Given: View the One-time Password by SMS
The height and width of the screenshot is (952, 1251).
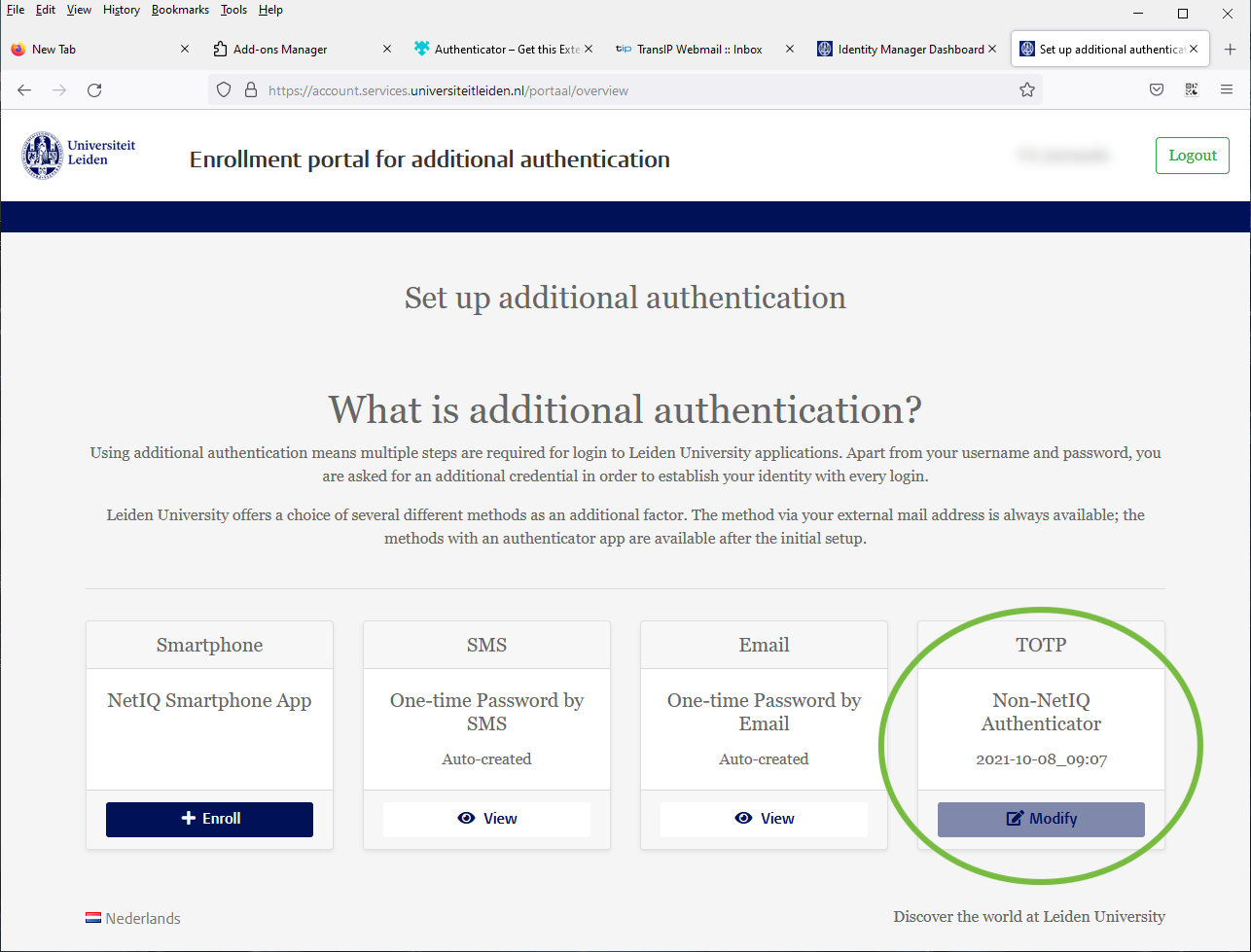Looking at the screenshot, I should coord(486,819).
